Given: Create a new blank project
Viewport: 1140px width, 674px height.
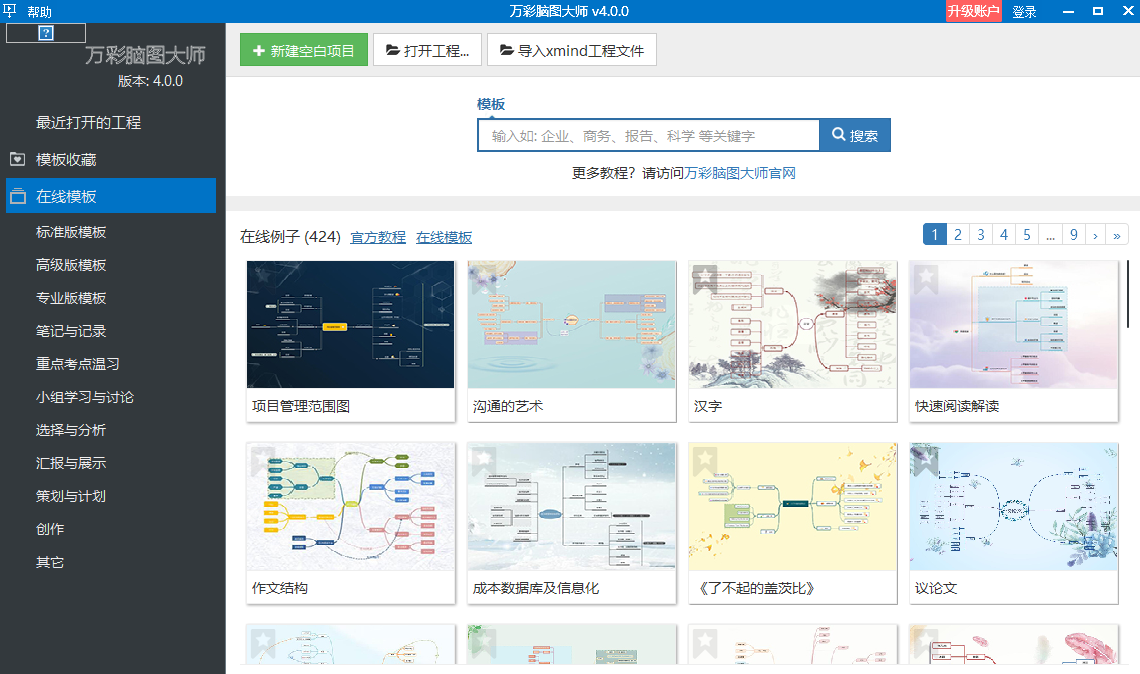Looking at the screenshot, I should (x=304, y=50).
